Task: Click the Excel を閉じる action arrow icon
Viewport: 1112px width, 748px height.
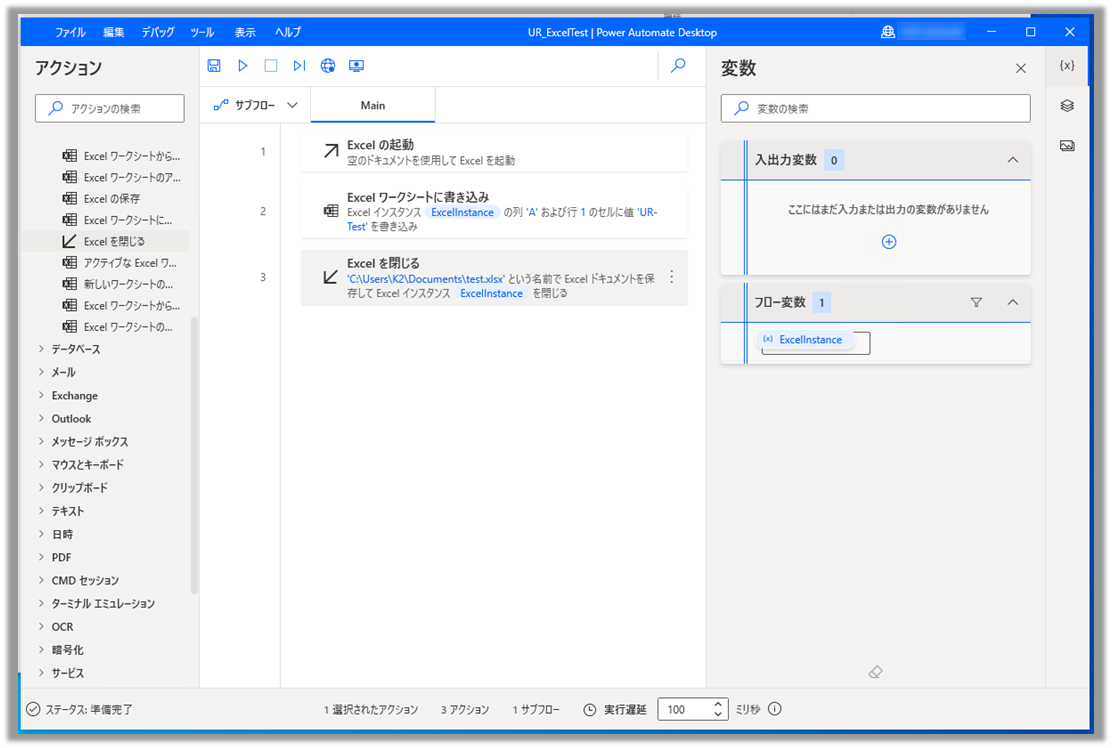Action: (x=330, y=277)
